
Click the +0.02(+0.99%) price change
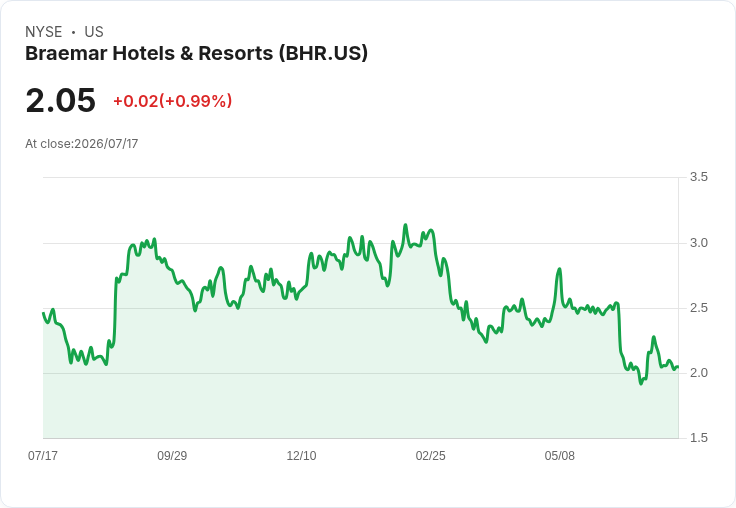173,101
